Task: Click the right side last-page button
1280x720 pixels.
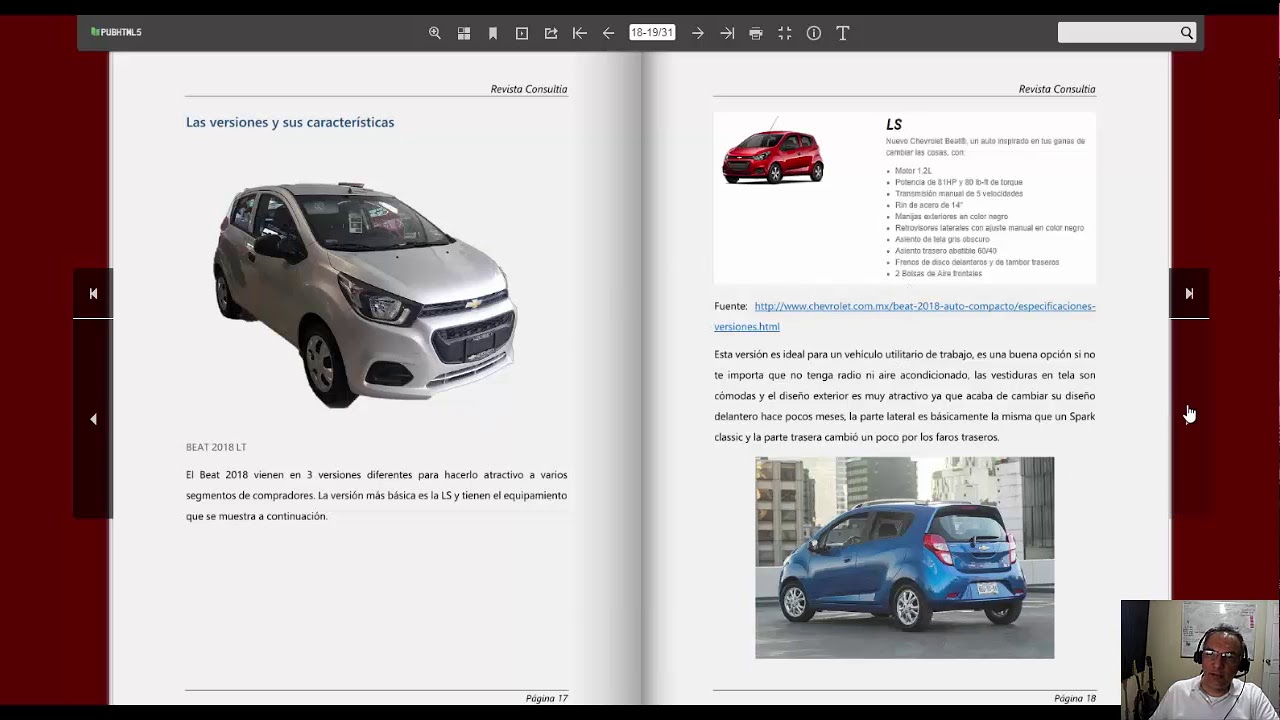Action: point(1189,293)
